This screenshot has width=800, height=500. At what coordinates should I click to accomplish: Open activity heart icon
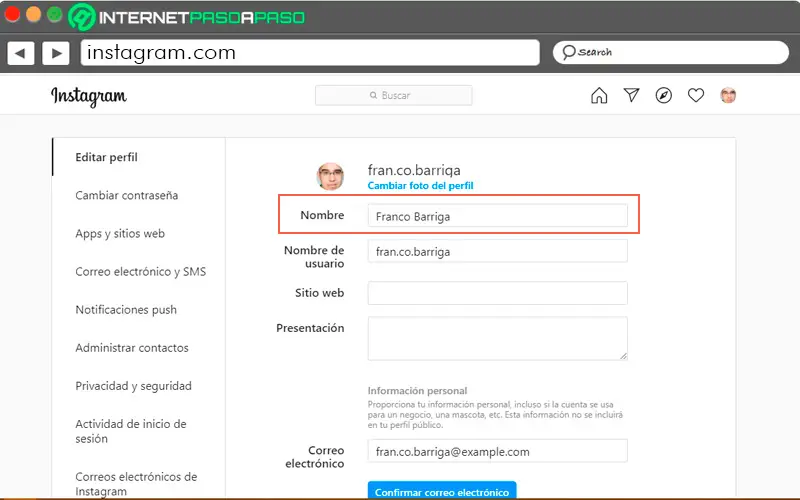tap(695, 95)
